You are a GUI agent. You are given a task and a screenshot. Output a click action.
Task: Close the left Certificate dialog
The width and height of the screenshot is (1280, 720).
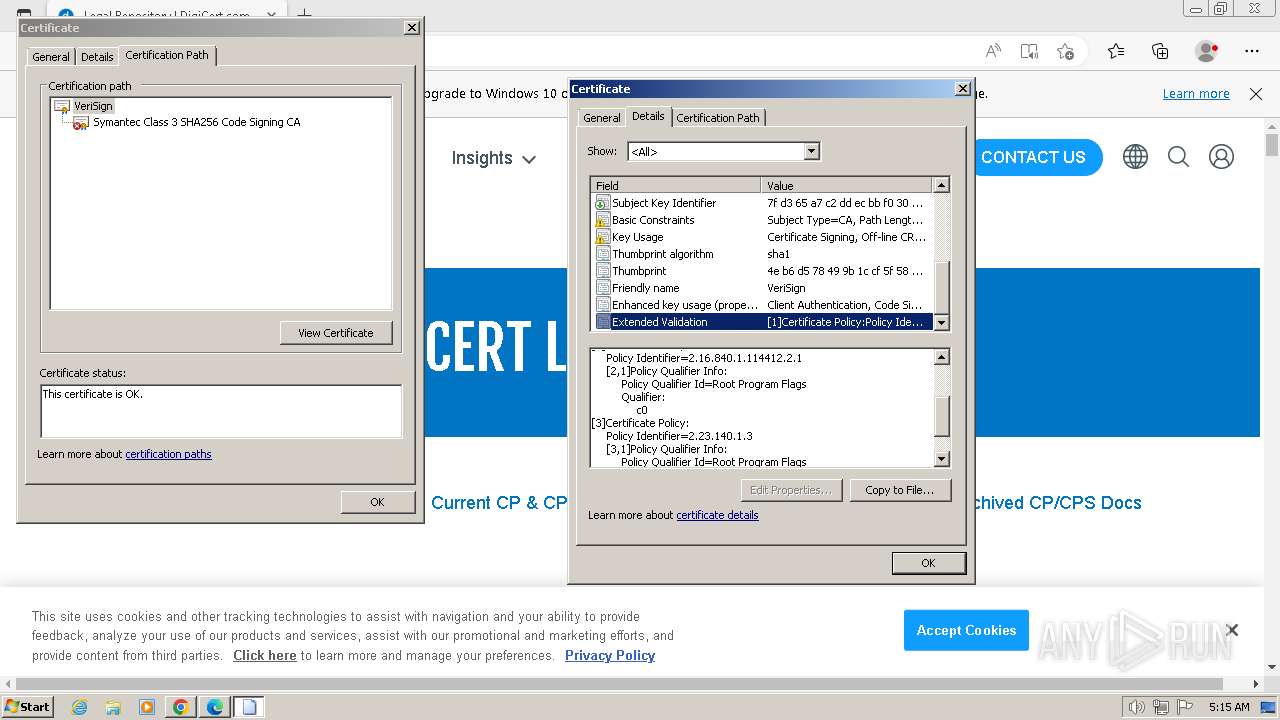point(412,28)
